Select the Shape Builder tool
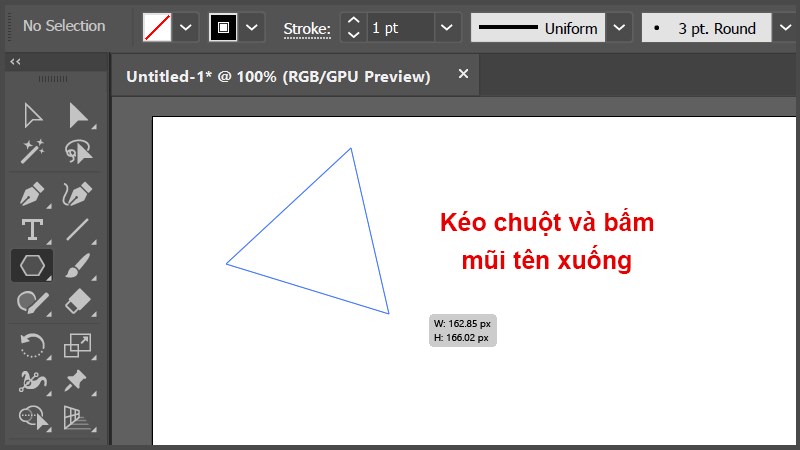Viewport: 800px width, 450px height. tap(33, 417)
